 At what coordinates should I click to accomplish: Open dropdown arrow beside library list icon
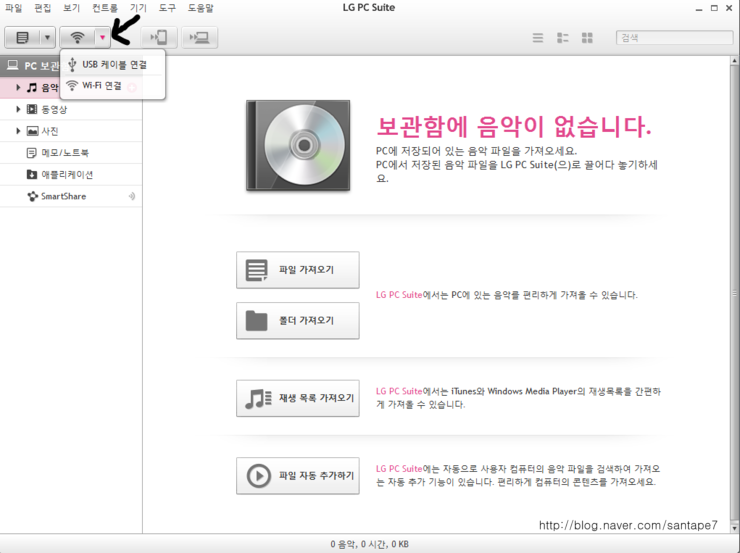[47, 37]
